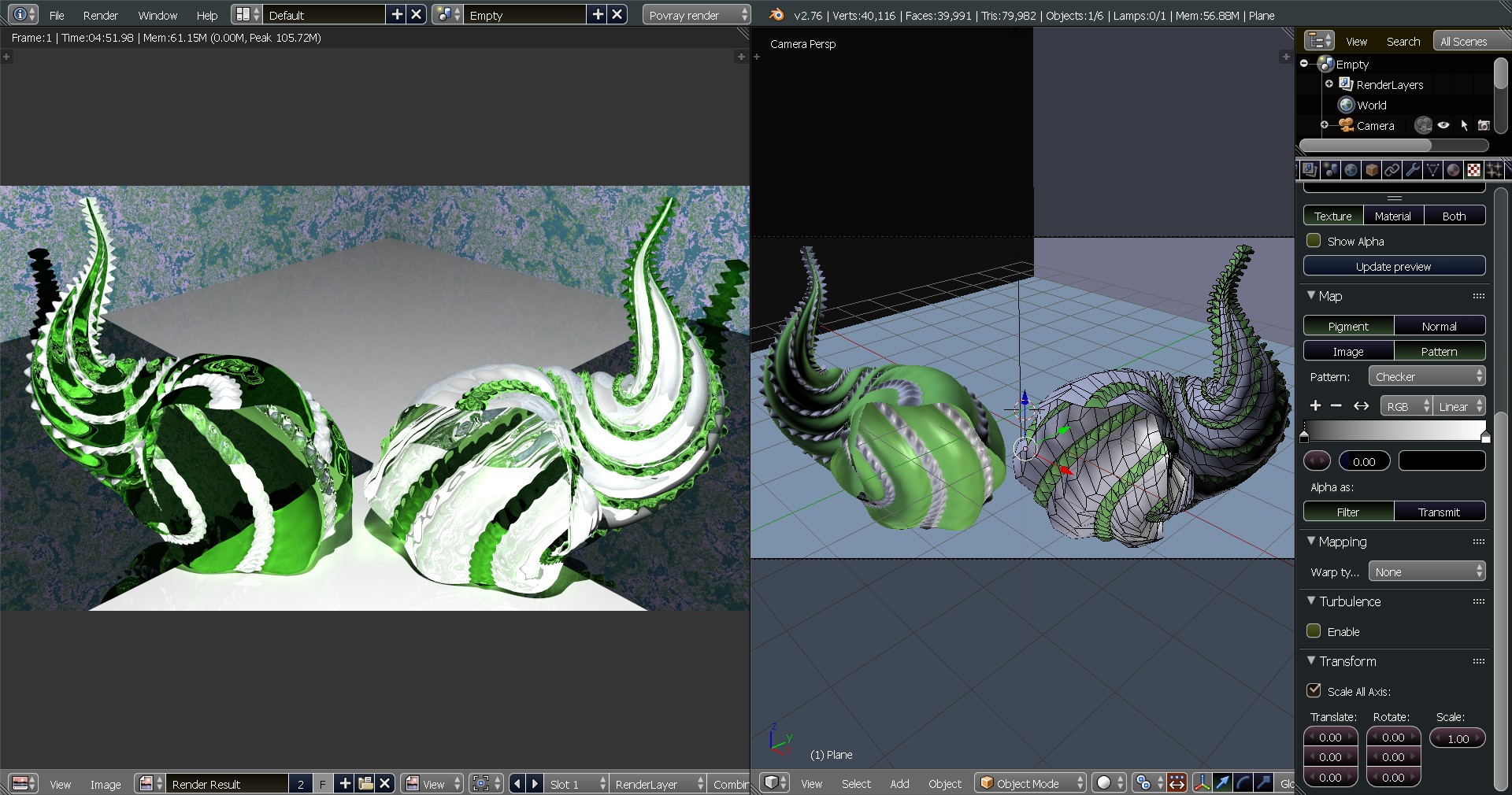Viewport: 1512px width, 795px height.
Task: Click the color ramp gradient bar
Action: tap(1394, 430)
